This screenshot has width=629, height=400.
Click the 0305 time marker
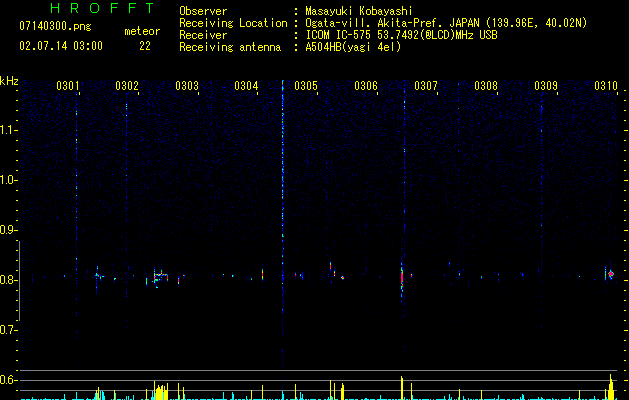(x=306, y=86)
